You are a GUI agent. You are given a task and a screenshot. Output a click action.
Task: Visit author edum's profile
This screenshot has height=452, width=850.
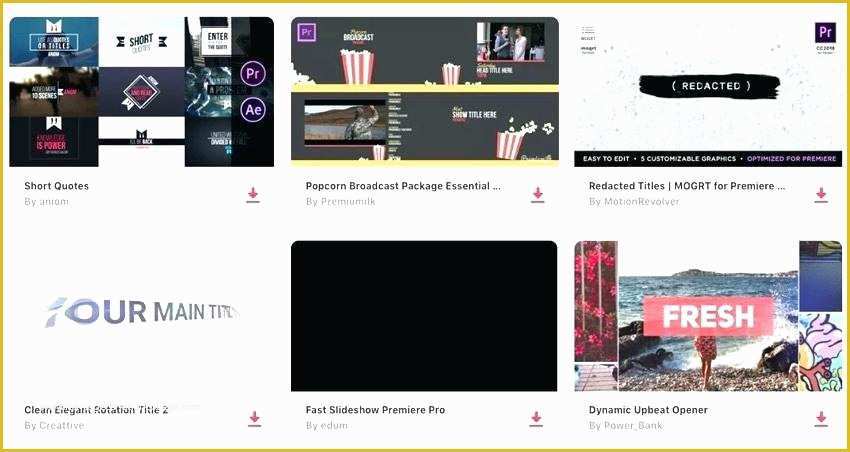click(x=327, y=426)
